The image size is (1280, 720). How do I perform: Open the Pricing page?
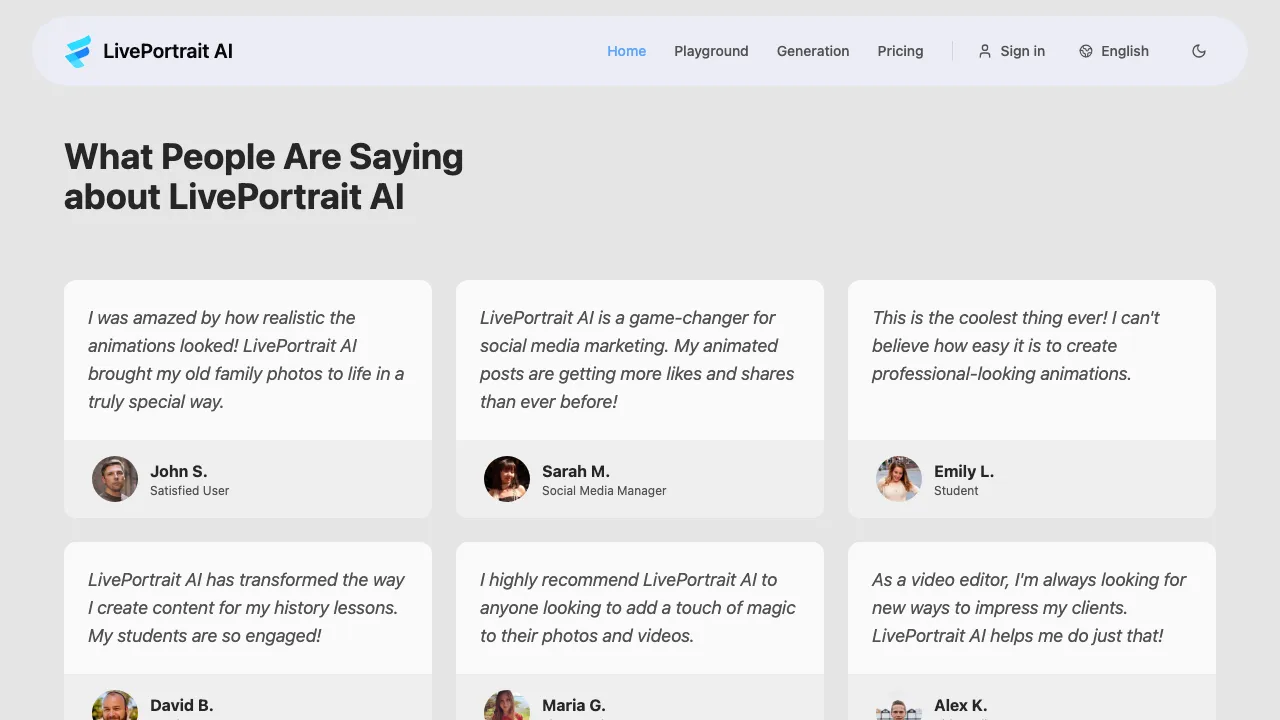[x=900, y=51]
